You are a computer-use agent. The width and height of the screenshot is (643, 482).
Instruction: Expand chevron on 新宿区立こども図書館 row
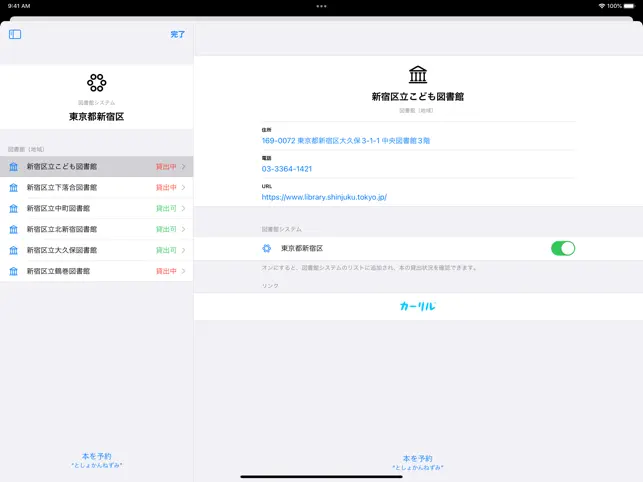183,167
